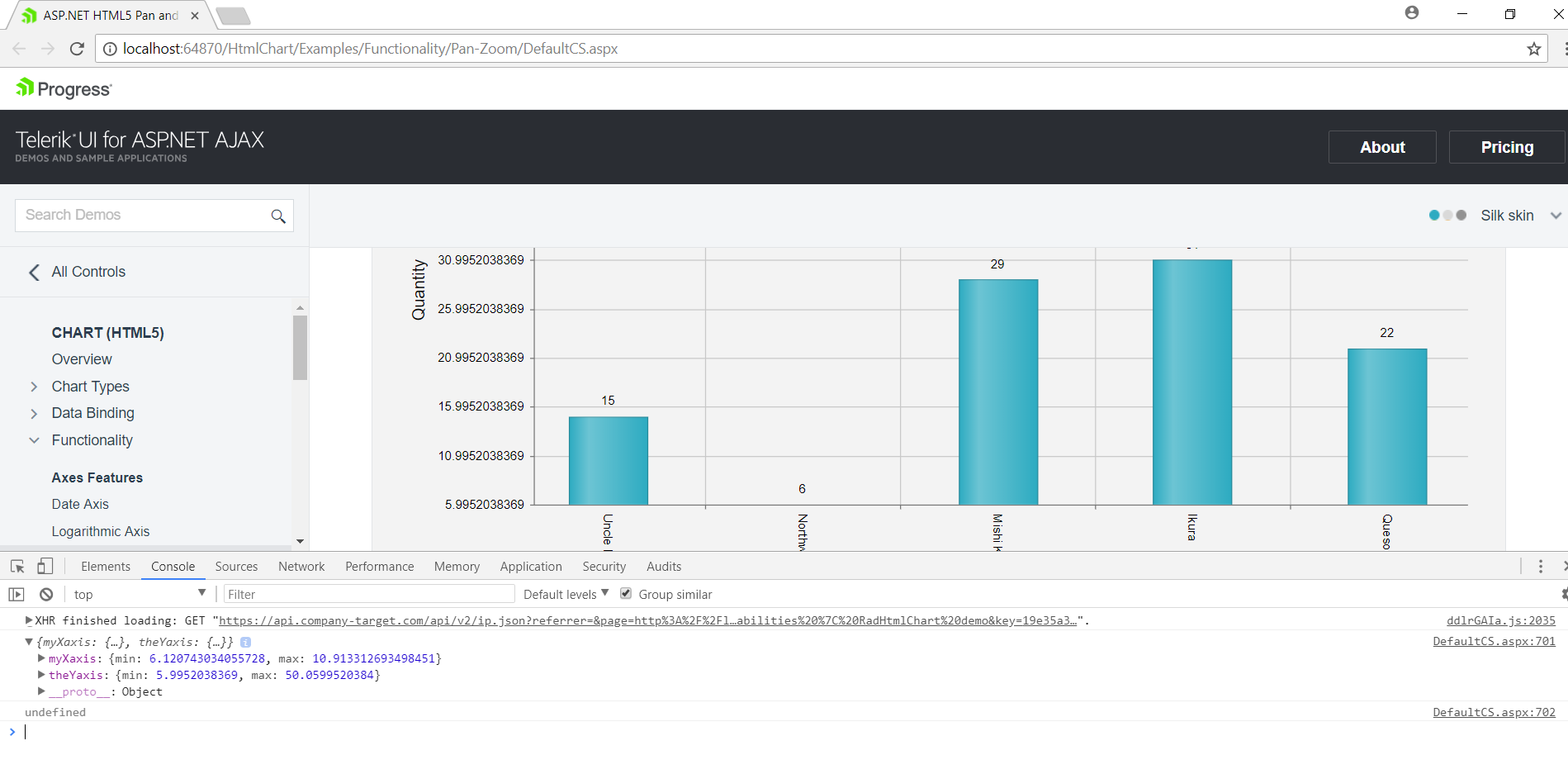Expand the Chart Types section
This screenshot has width=1568, height=774.
(34, 387)
